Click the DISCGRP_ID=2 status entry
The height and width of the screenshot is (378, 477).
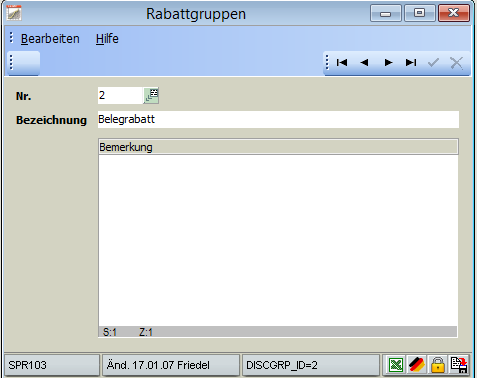(311, 365)
